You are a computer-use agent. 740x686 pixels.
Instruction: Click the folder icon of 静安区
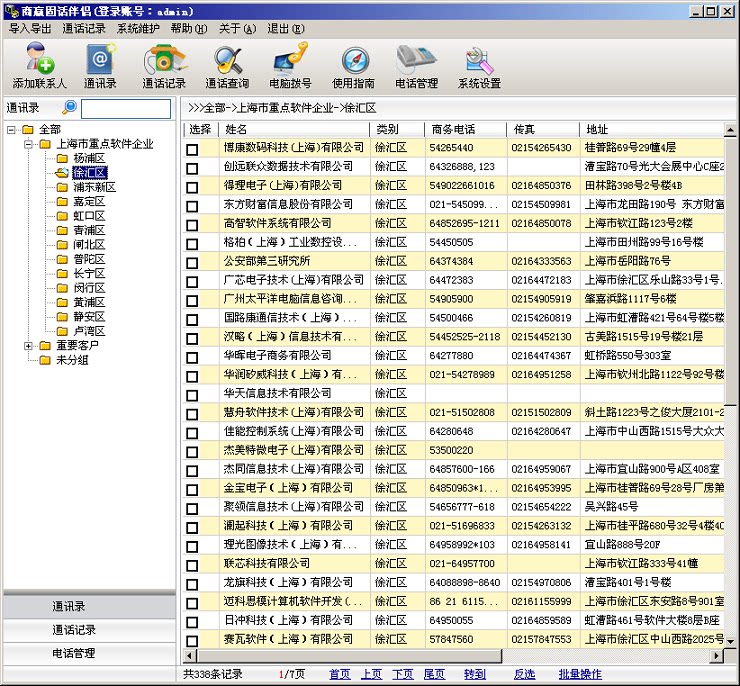tap(62, 317)
